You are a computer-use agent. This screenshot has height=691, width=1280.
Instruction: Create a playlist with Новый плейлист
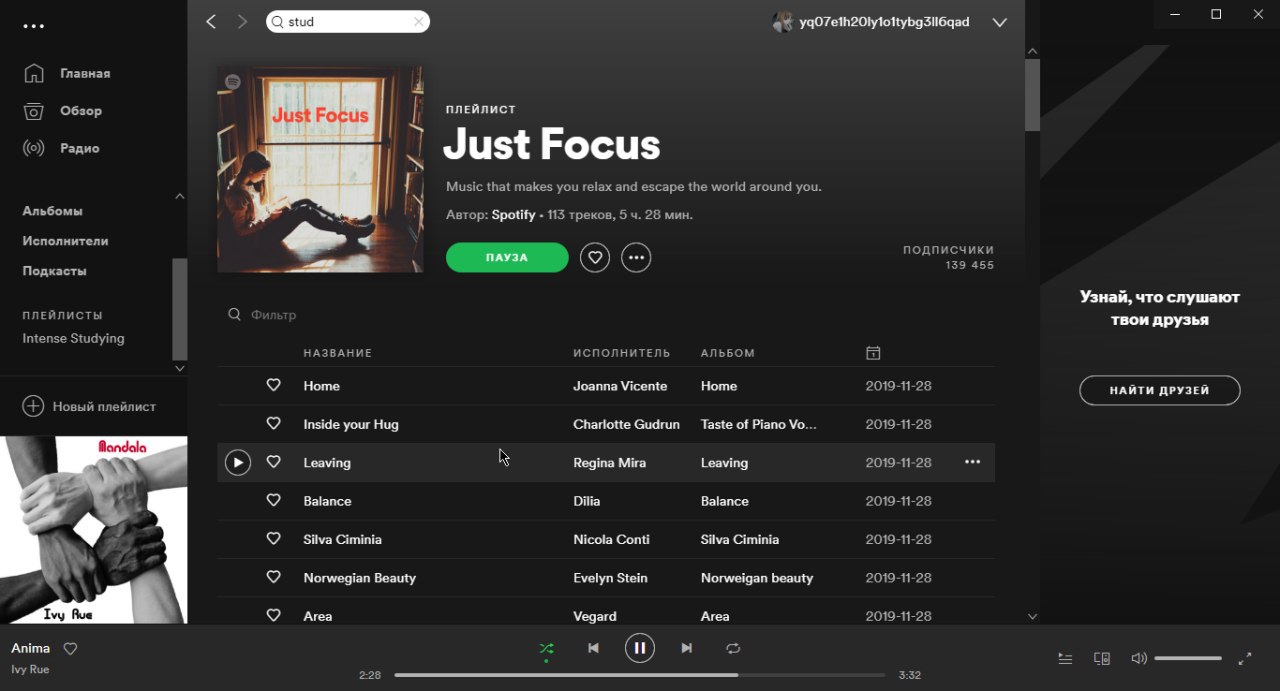click(90, 406)
